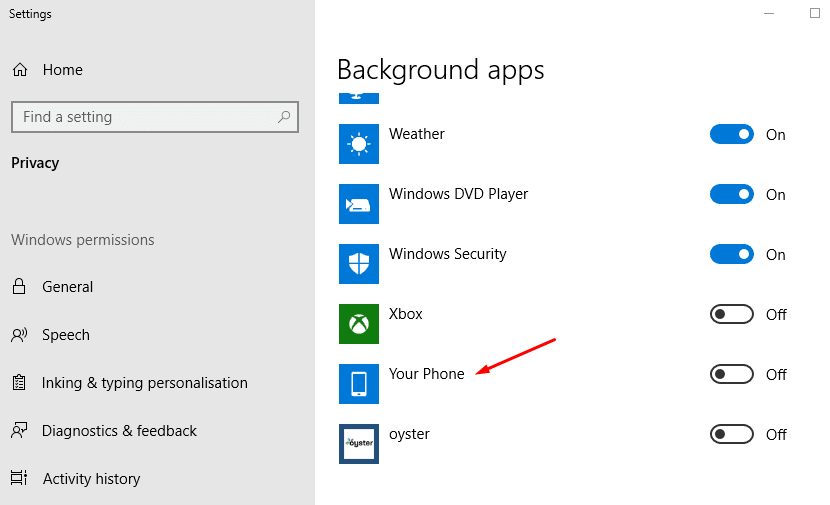Click the oyster app icon
830x505 pixels.
359,444
